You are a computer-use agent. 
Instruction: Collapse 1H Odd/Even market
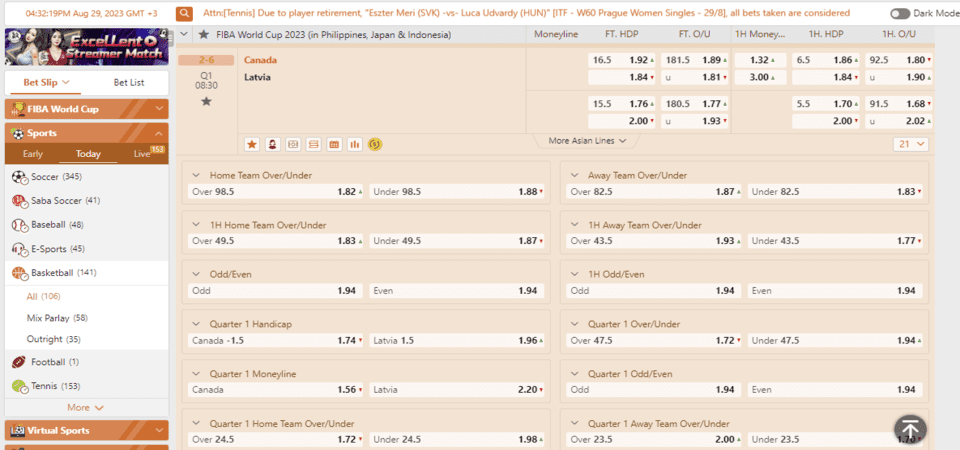(x=576, y=274)
